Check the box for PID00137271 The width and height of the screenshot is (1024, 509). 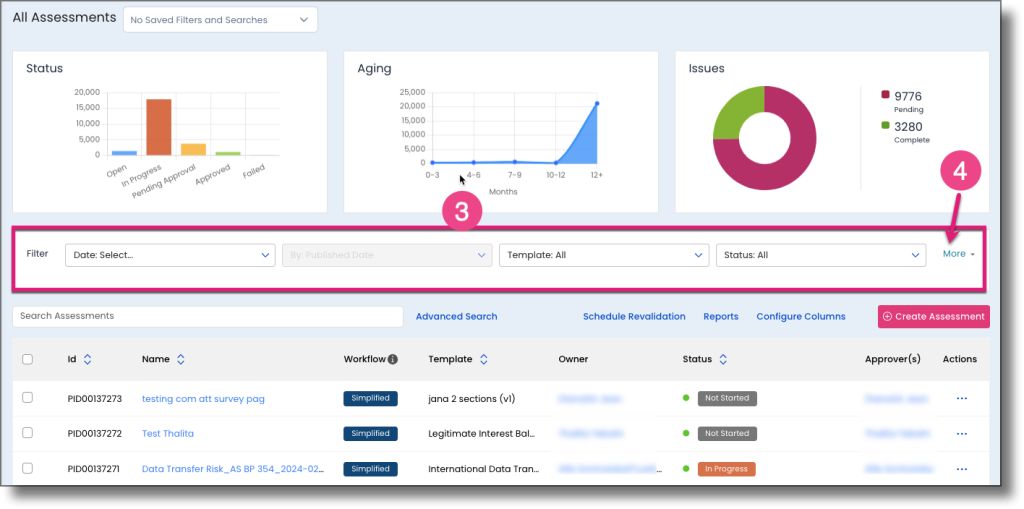(x=27, y=468)
